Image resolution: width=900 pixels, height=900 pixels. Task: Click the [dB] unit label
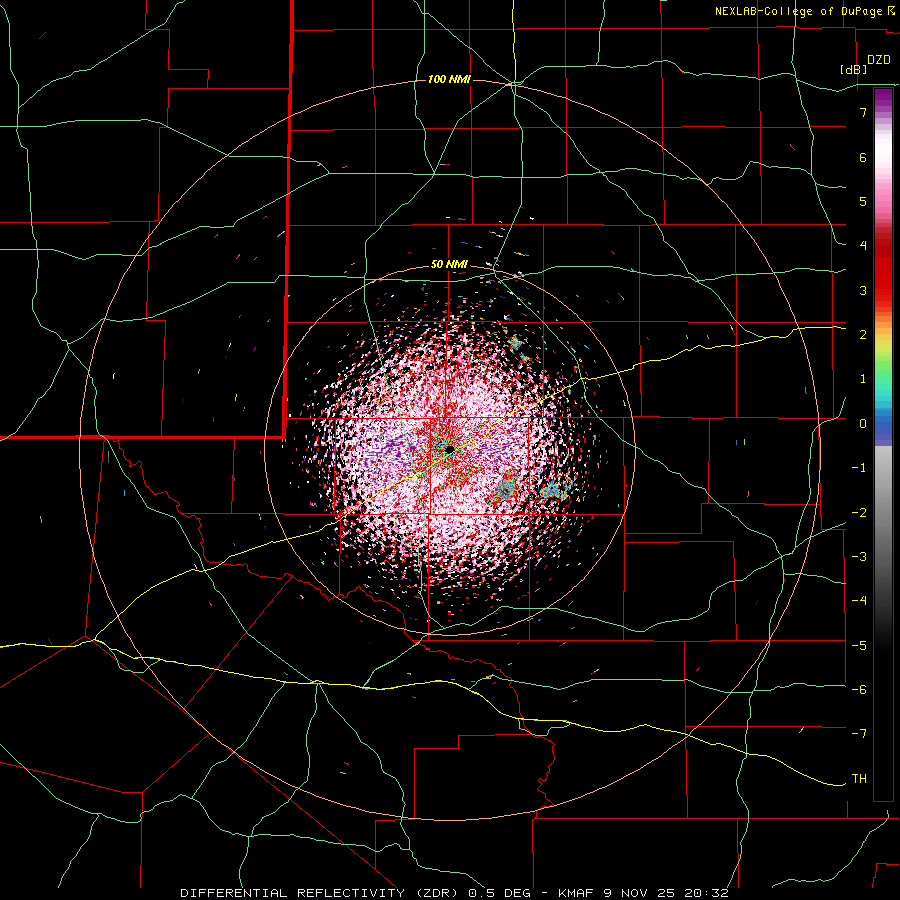(853, 69)
